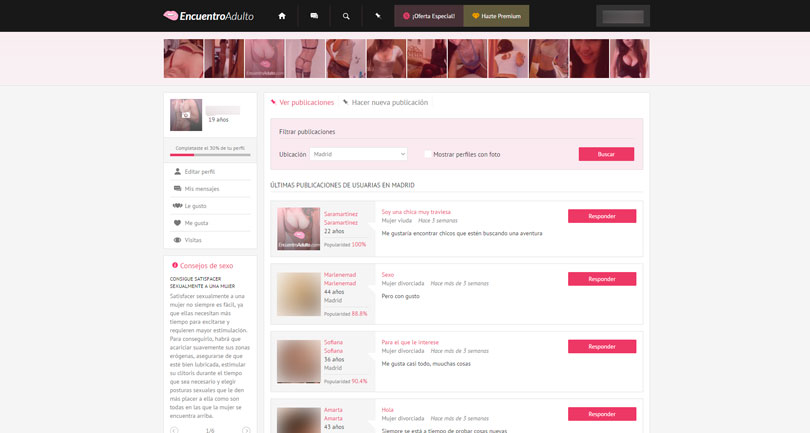The width and height of the screenshot is (810, 433).
Task: Click the camera icon on profile photo
Action: [x=186, y=115]
